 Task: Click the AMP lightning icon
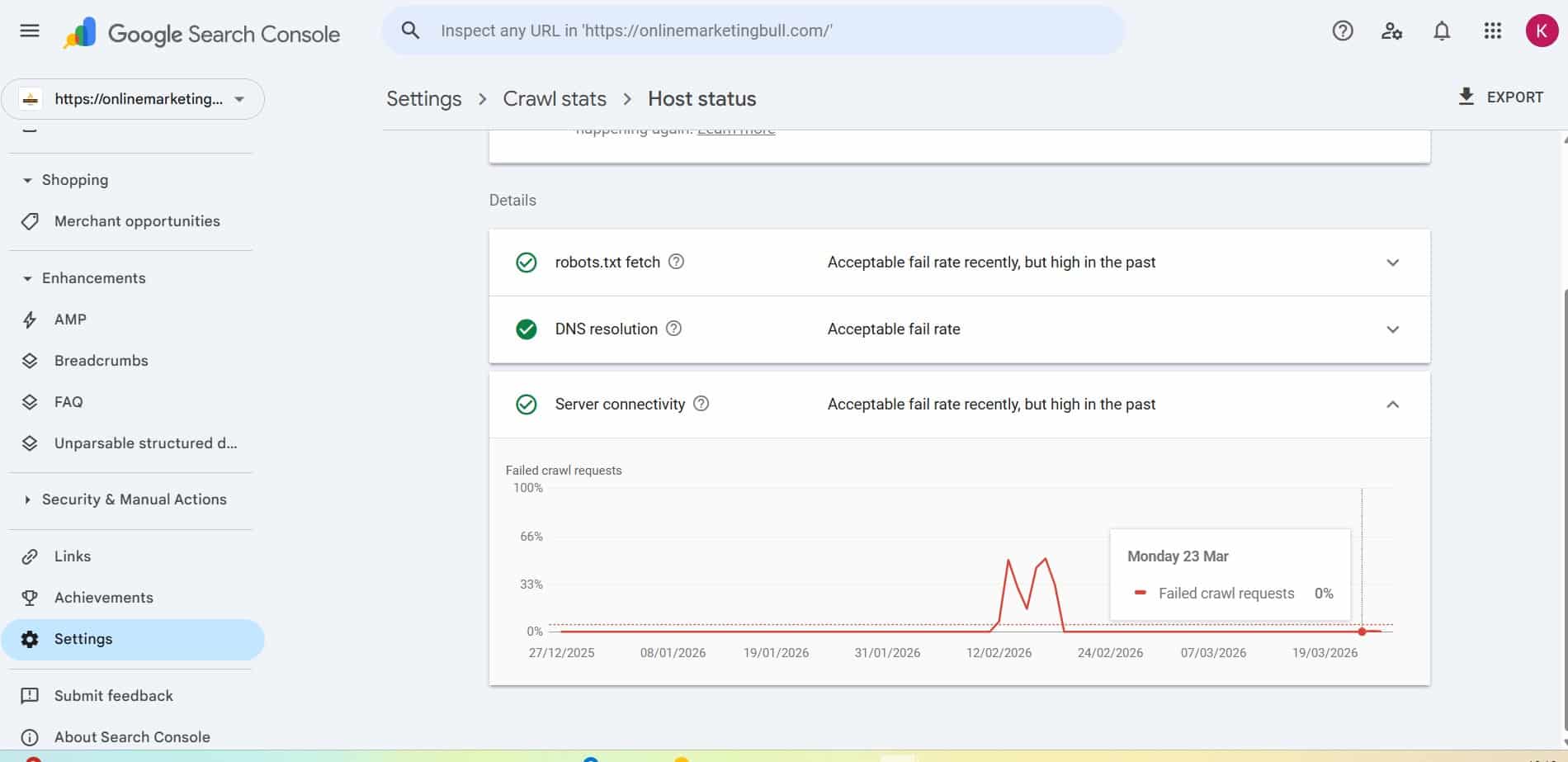click(30, 319)
